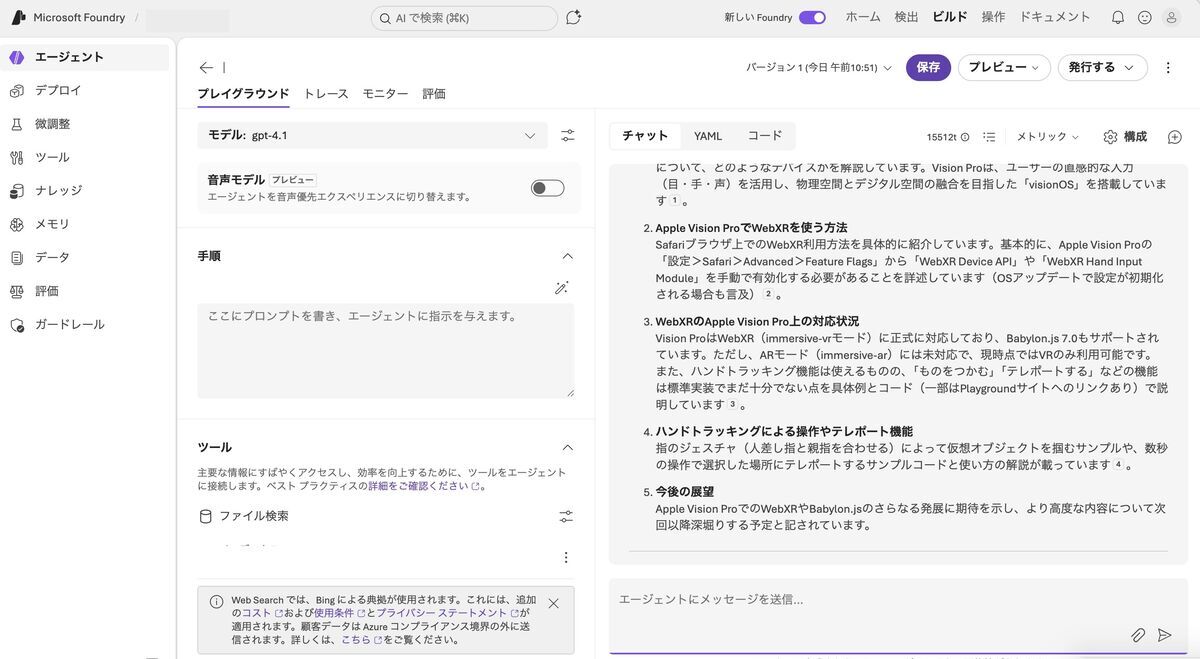Switch to the Evaluation (評価) tab next to Monitor
This screenshot has width=1200, height=659.
434,94
